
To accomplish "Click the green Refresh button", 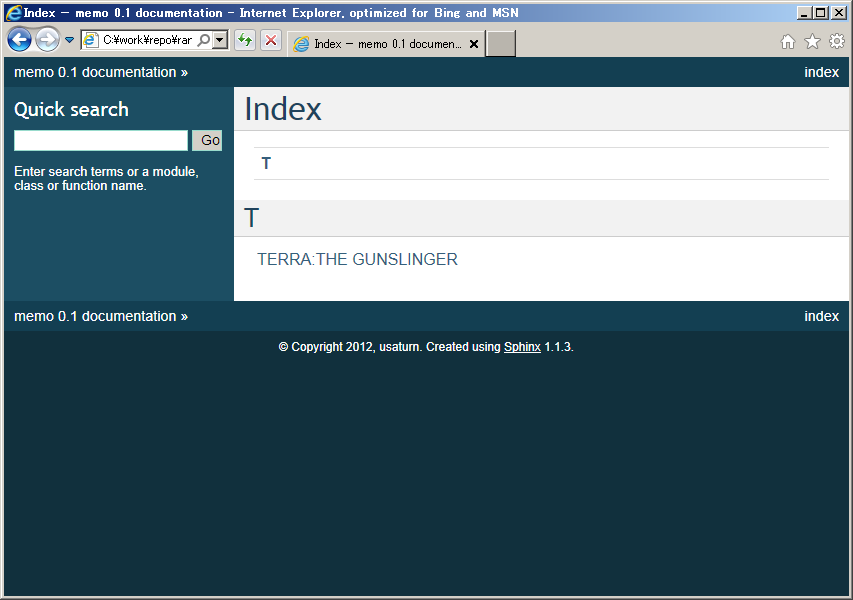I will coord(244,41).
